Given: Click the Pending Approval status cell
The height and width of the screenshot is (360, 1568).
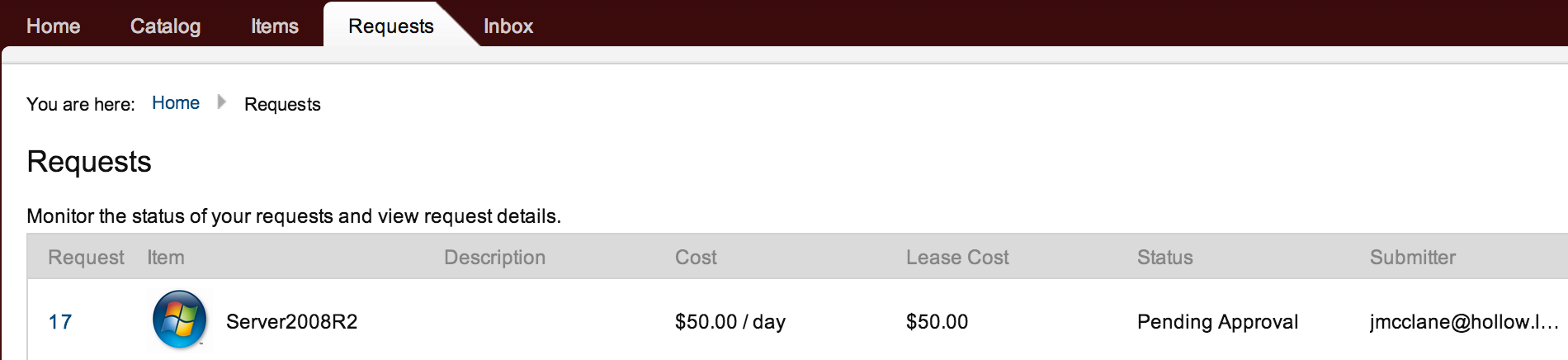Looking at the screenshot, I should pos(1217,322).
